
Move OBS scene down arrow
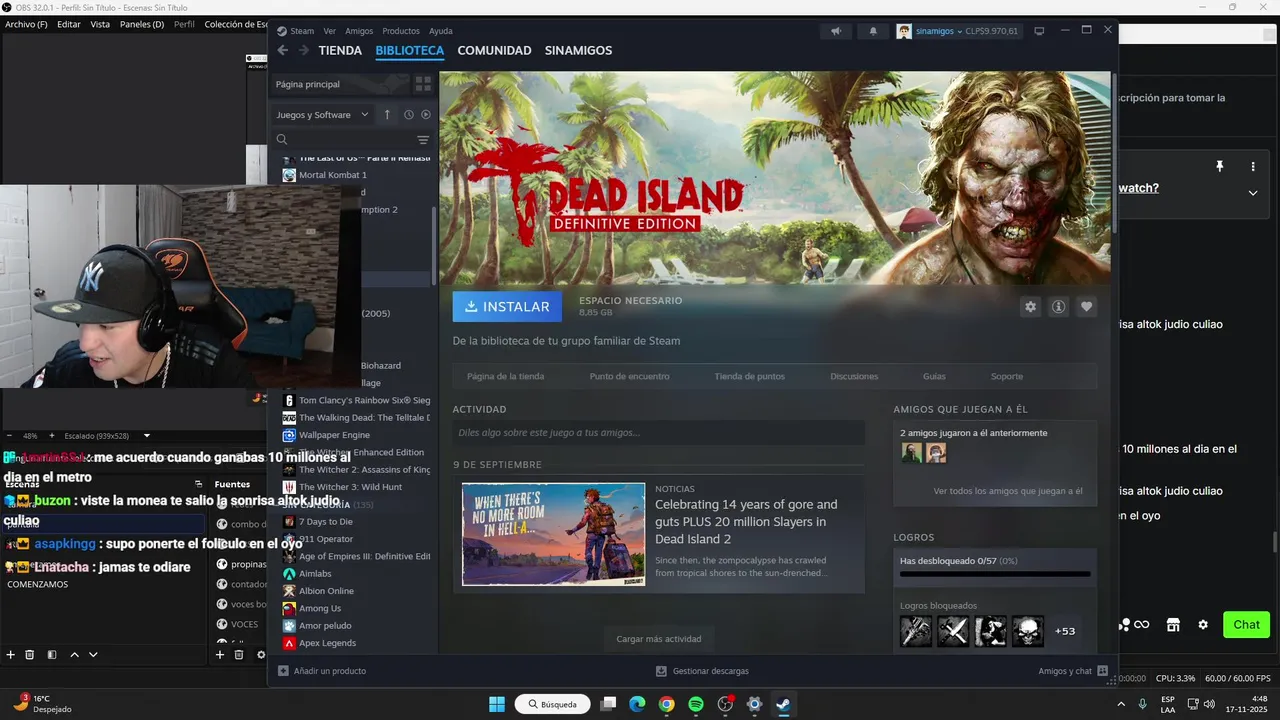(x=93, y=655)
